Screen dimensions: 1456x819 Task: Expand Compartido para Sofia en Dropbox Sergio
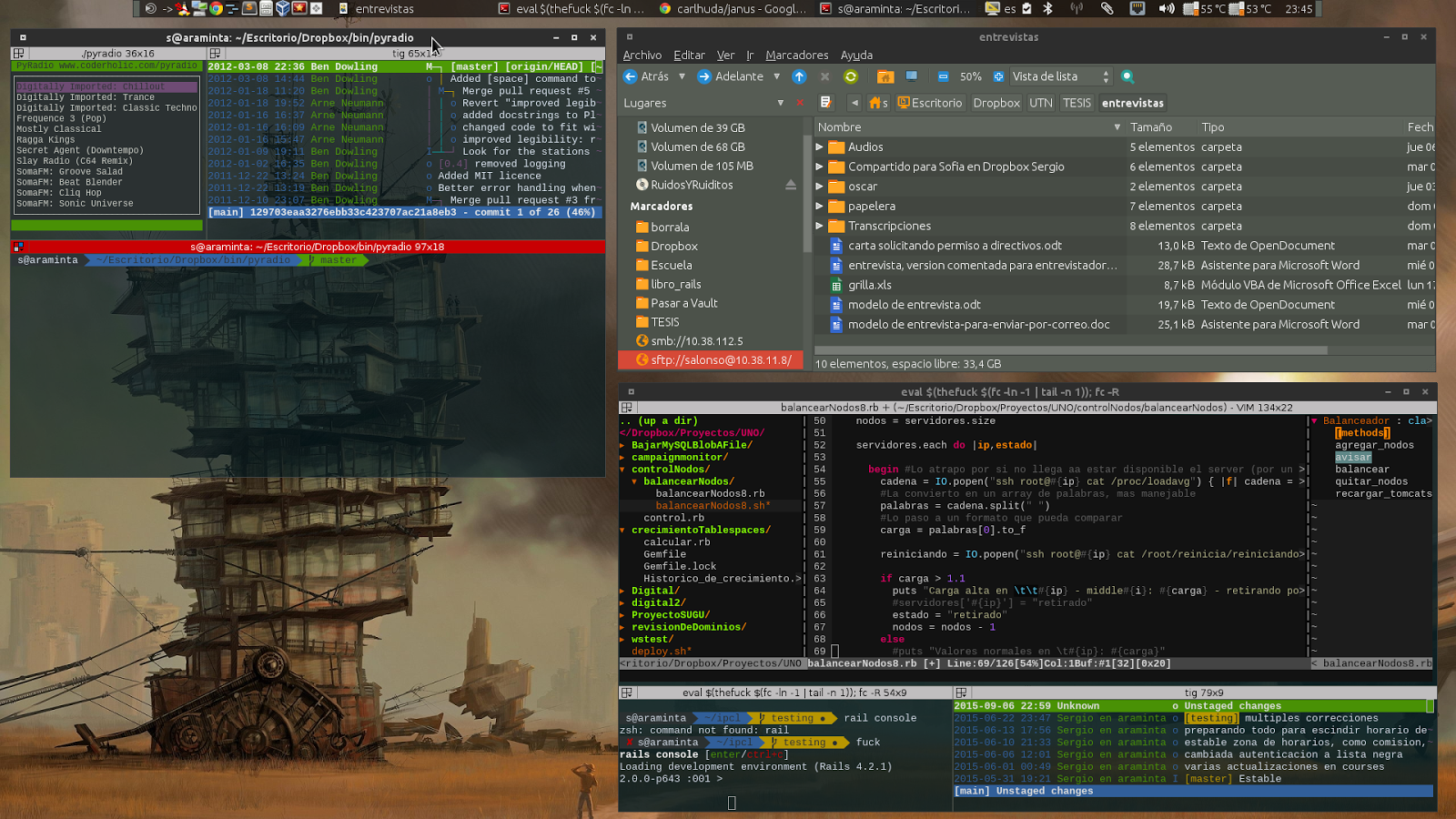click(819, 167)
